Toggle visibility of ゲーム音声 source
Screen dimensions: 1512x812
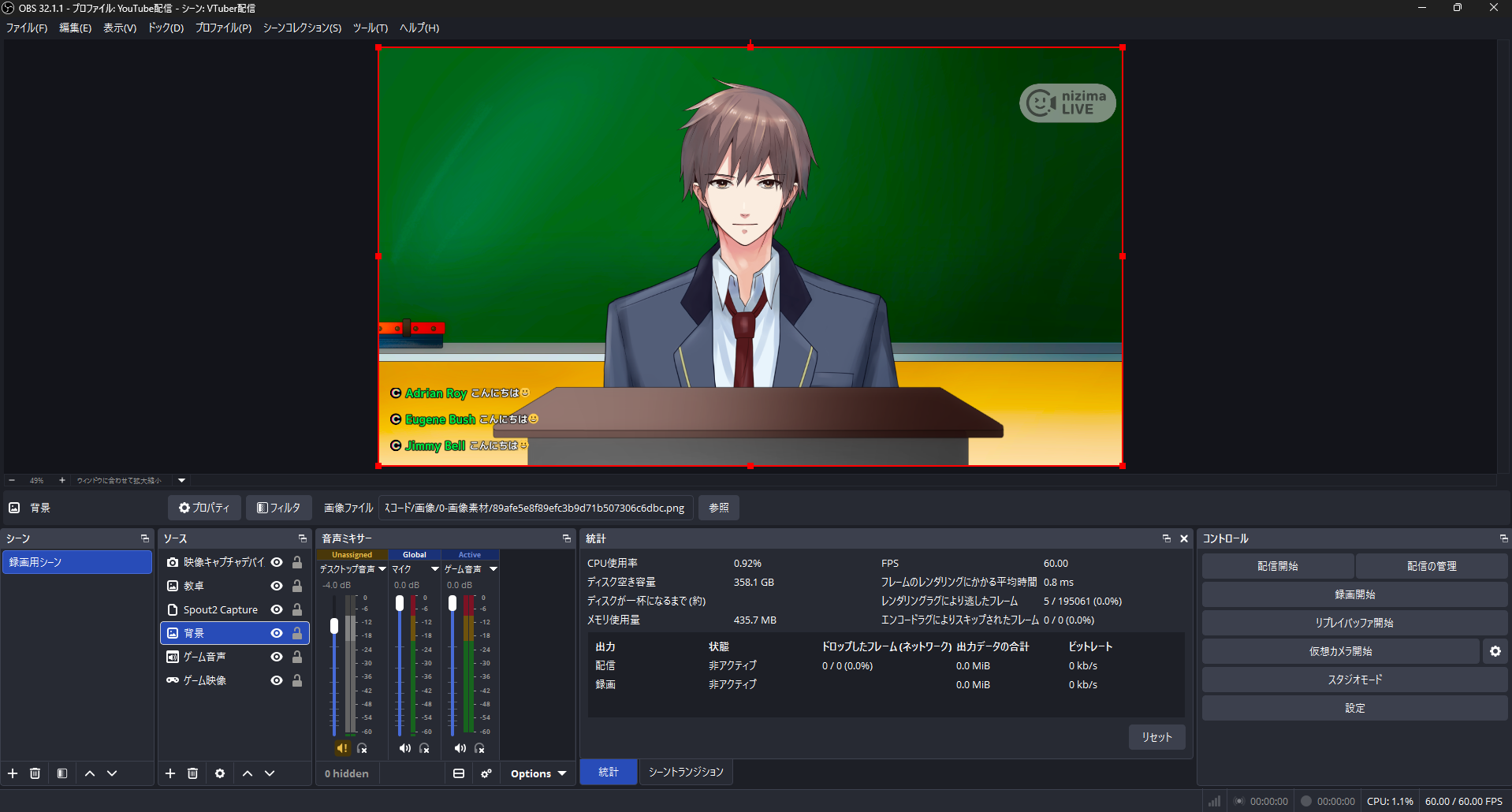tap(277, 657)
